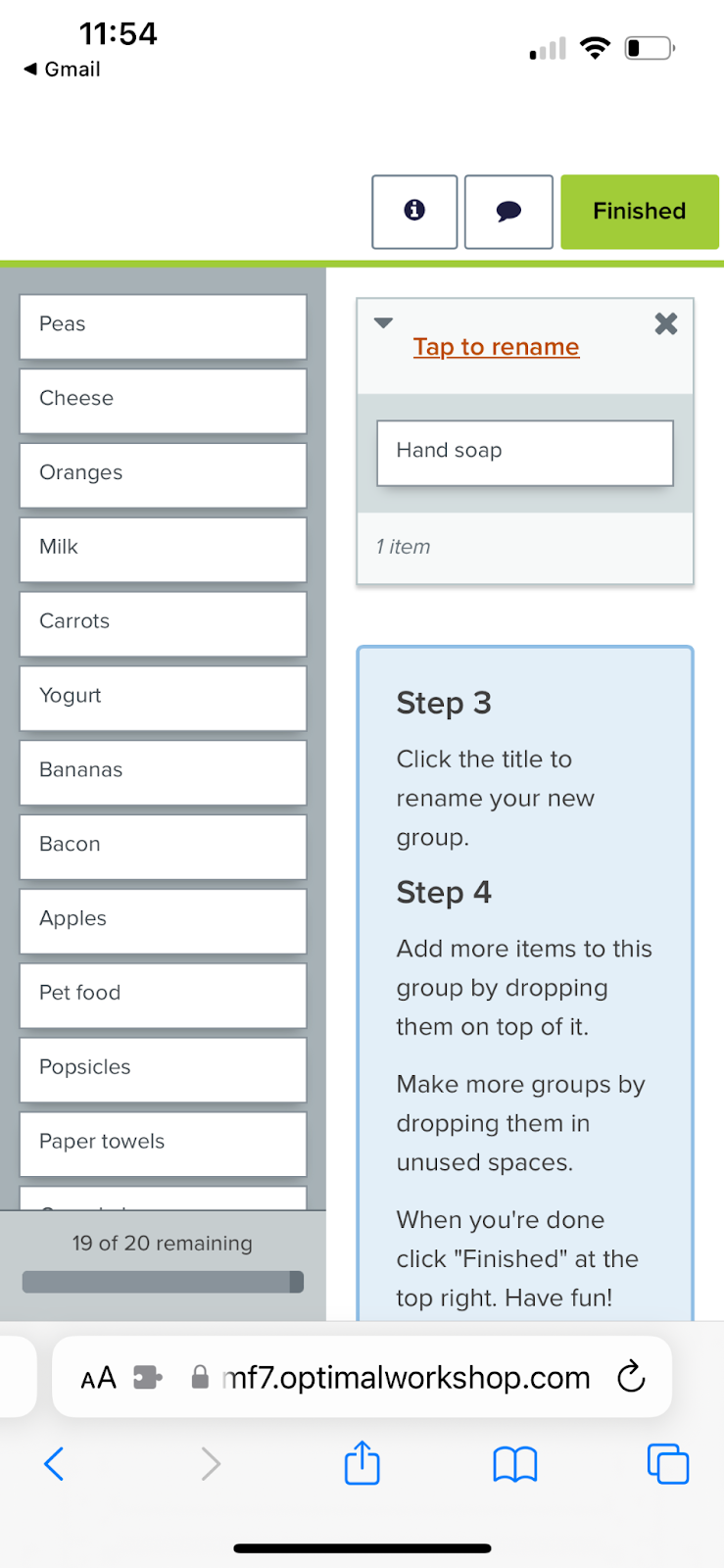Show open tabs with the tabs icon

coord(668,1464)
